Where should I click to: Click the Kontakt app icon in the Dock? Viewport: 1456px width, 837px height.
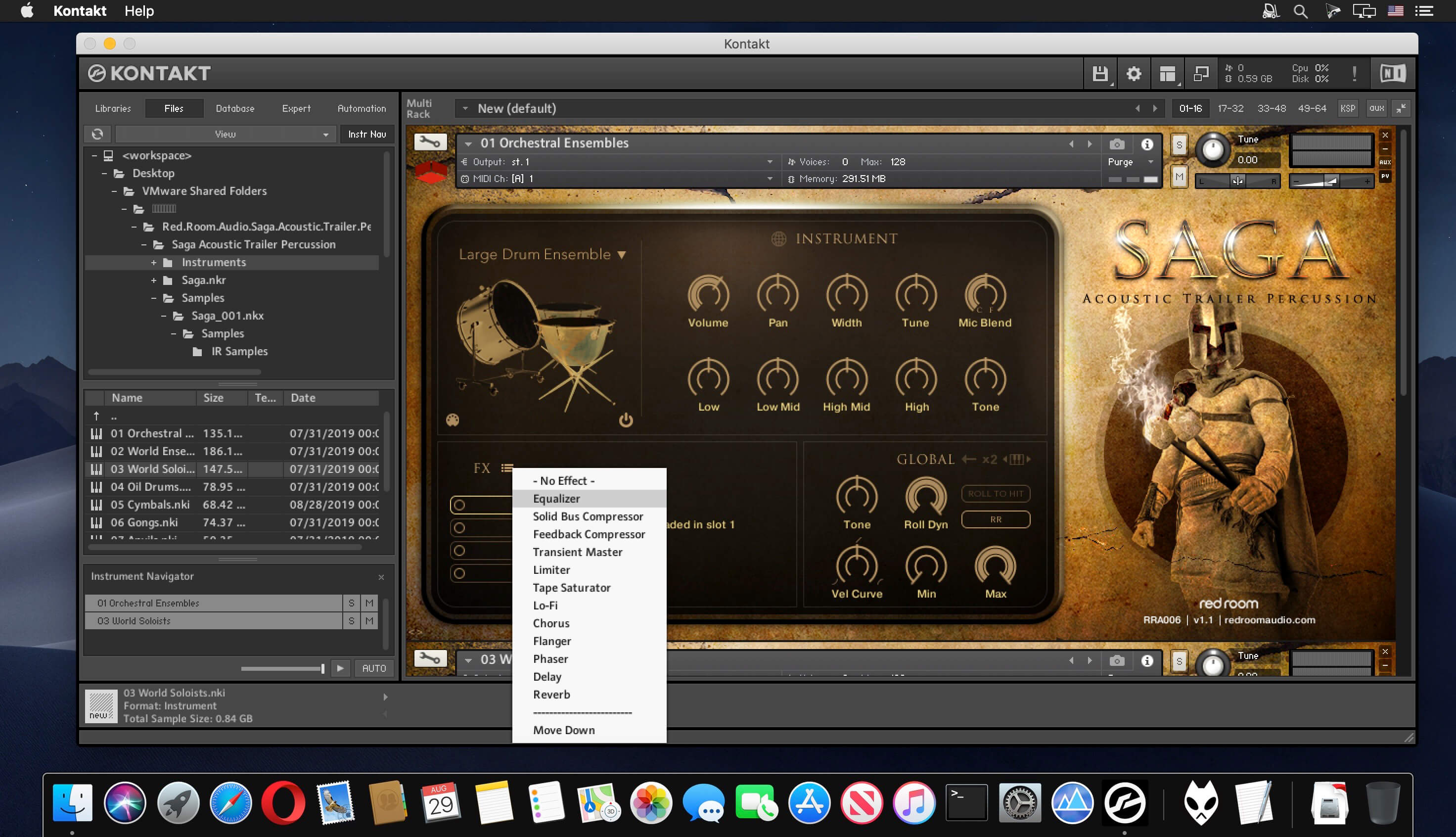[1125, 802]
